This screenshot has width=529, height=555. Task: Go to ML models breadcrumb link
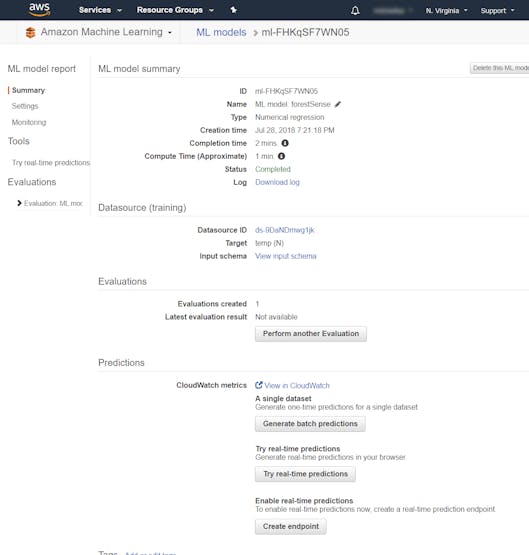click(221, 32)
